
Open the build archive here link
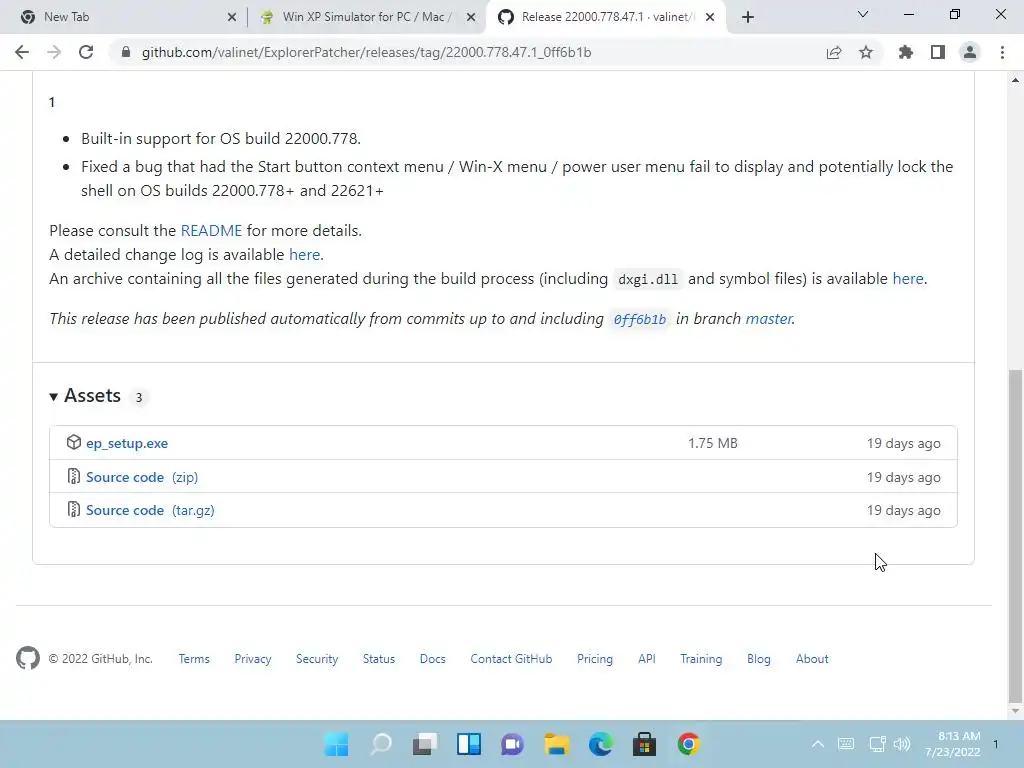[908, 279]
